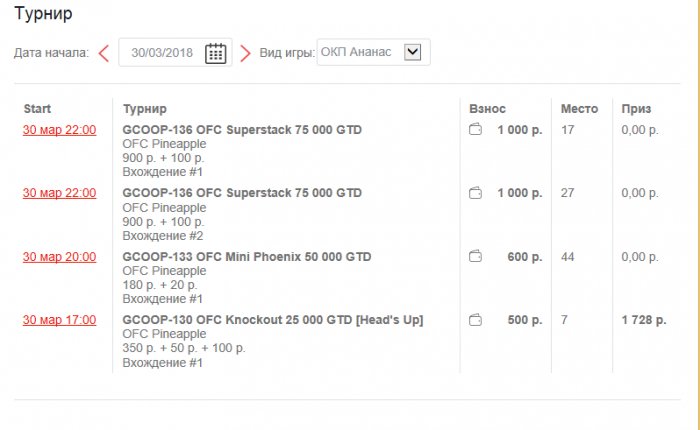Go to the next date arrow
This screenshot has width=700, height=430.
(245, 53)
